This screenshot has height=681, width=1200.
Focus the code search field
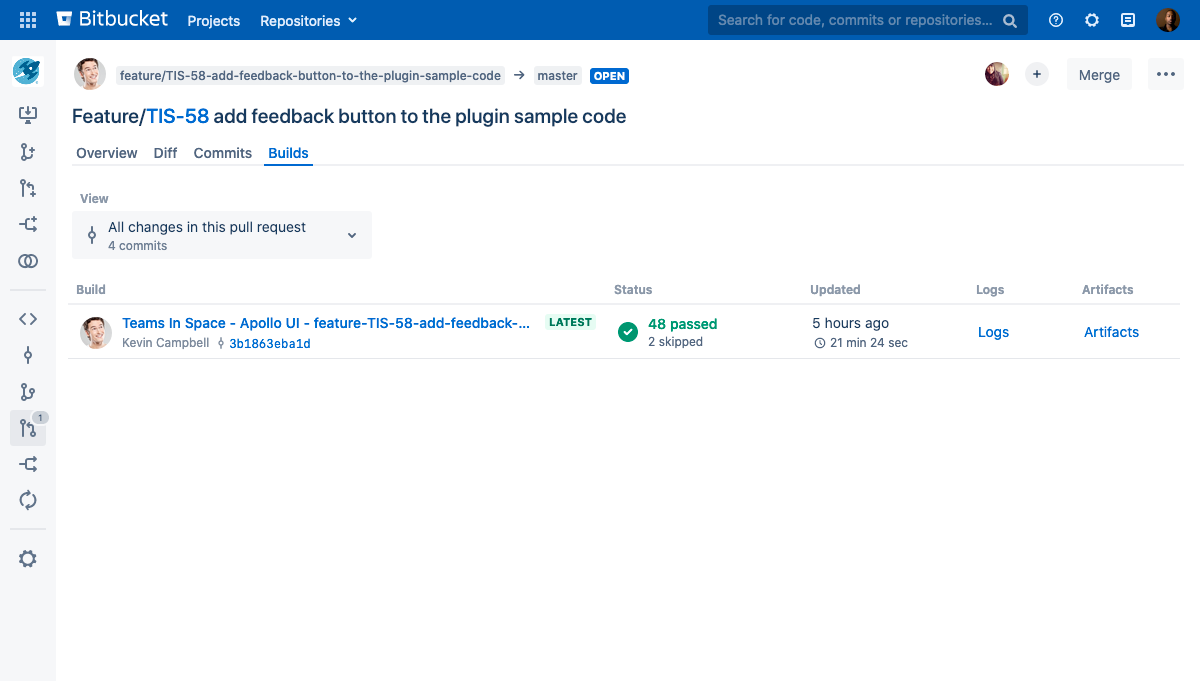(x=867, y=20)
